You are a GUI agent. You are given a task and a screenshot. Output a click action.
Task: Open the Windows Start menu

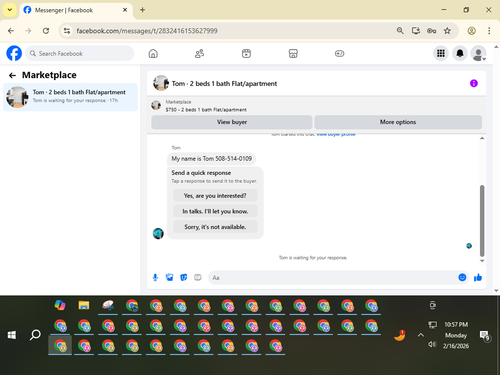(12, 335)
